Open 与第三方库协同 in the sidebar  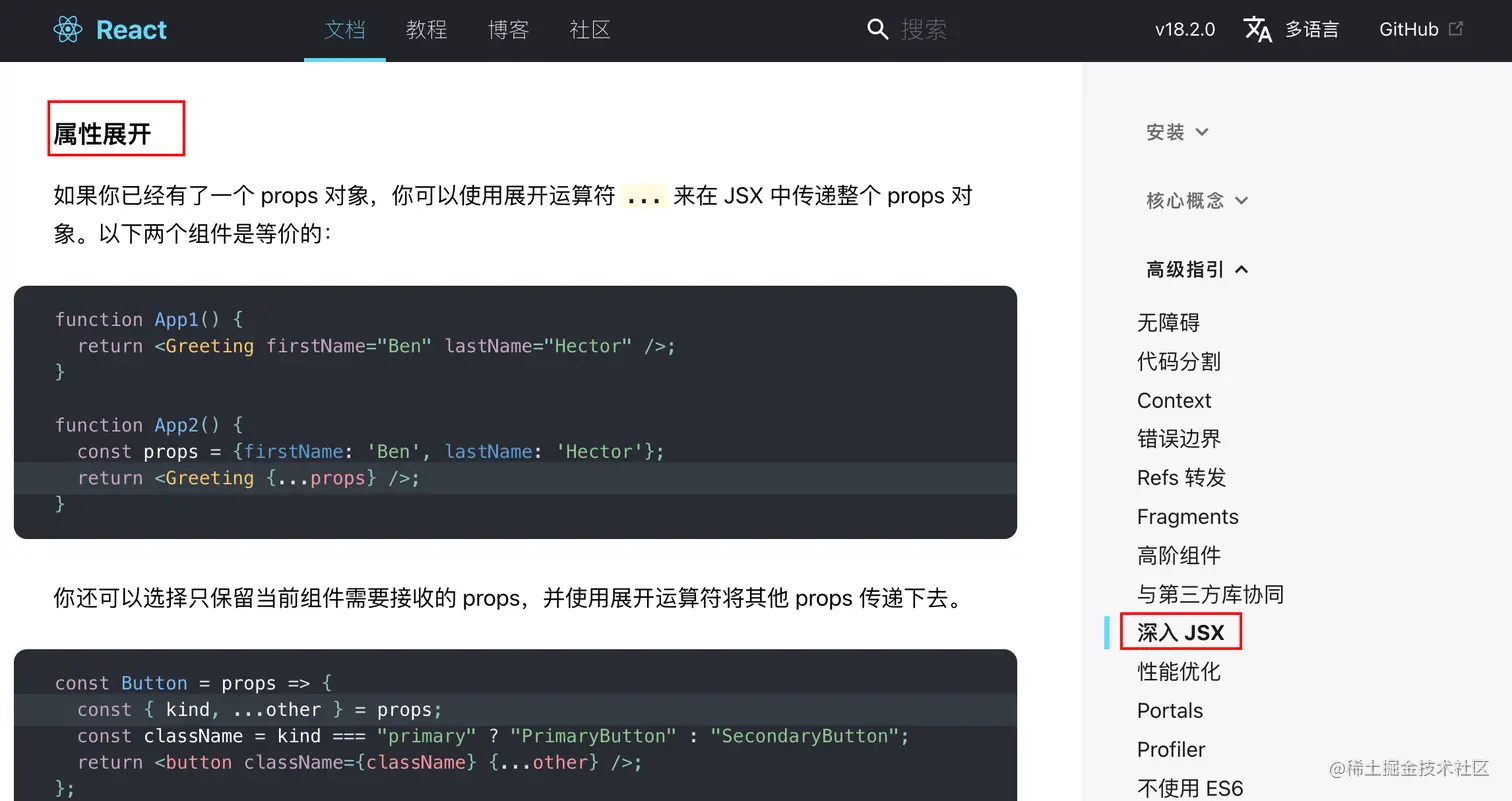tap(1210, 595)
